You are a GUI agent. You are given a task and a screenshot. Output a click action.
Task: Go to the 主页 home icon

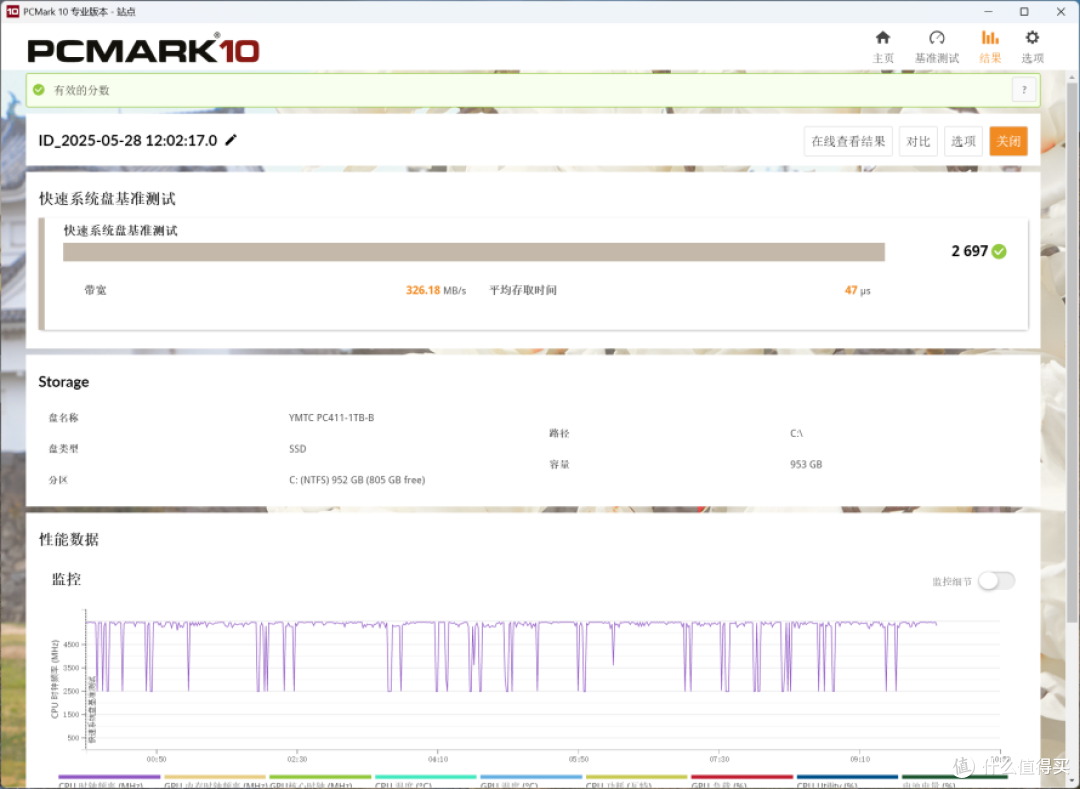tap(883, 37)
